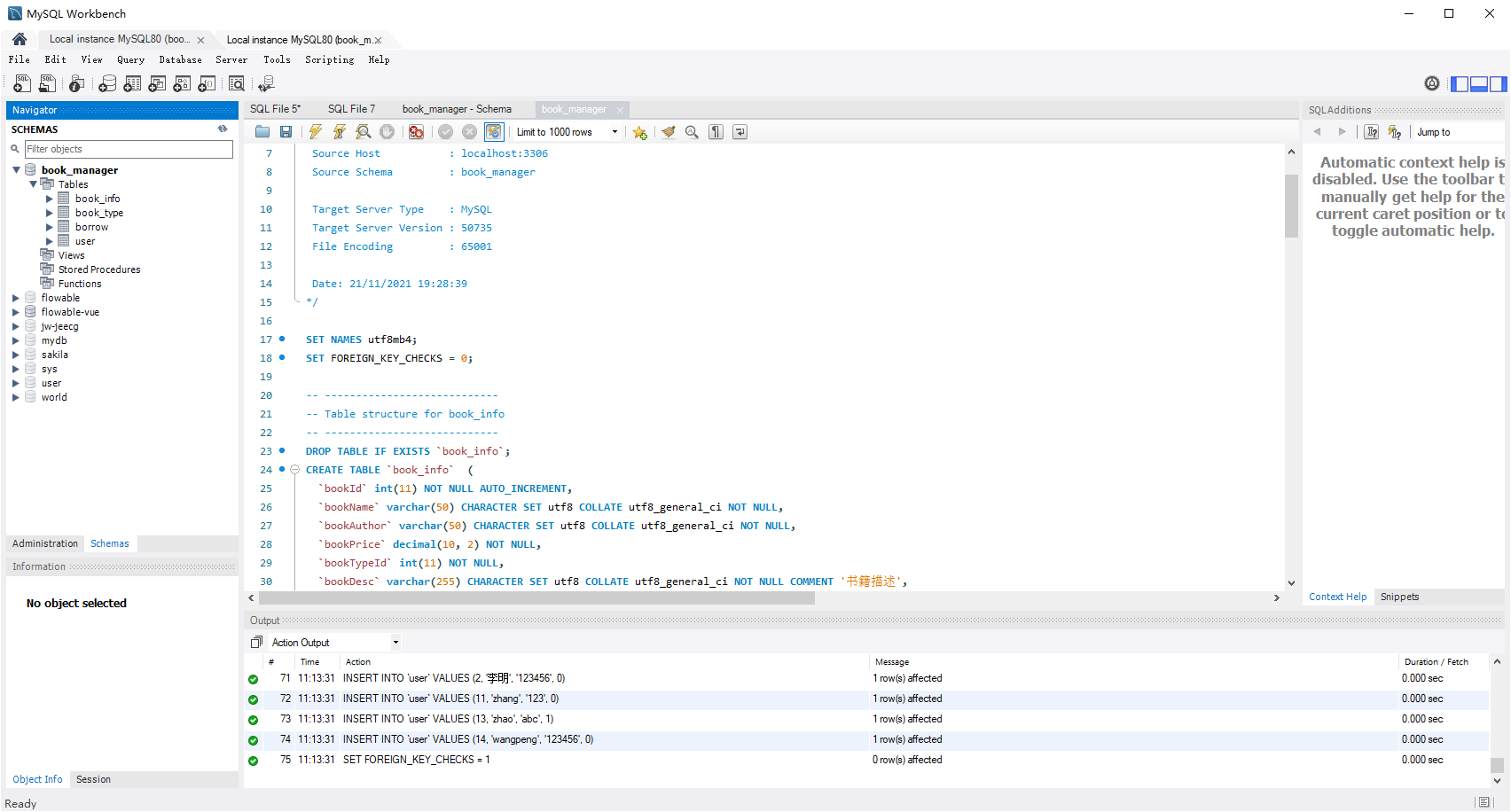Screen dimensions: 1511x812
Task: Expand the borrow table
Action: click(x=50, y=227)
